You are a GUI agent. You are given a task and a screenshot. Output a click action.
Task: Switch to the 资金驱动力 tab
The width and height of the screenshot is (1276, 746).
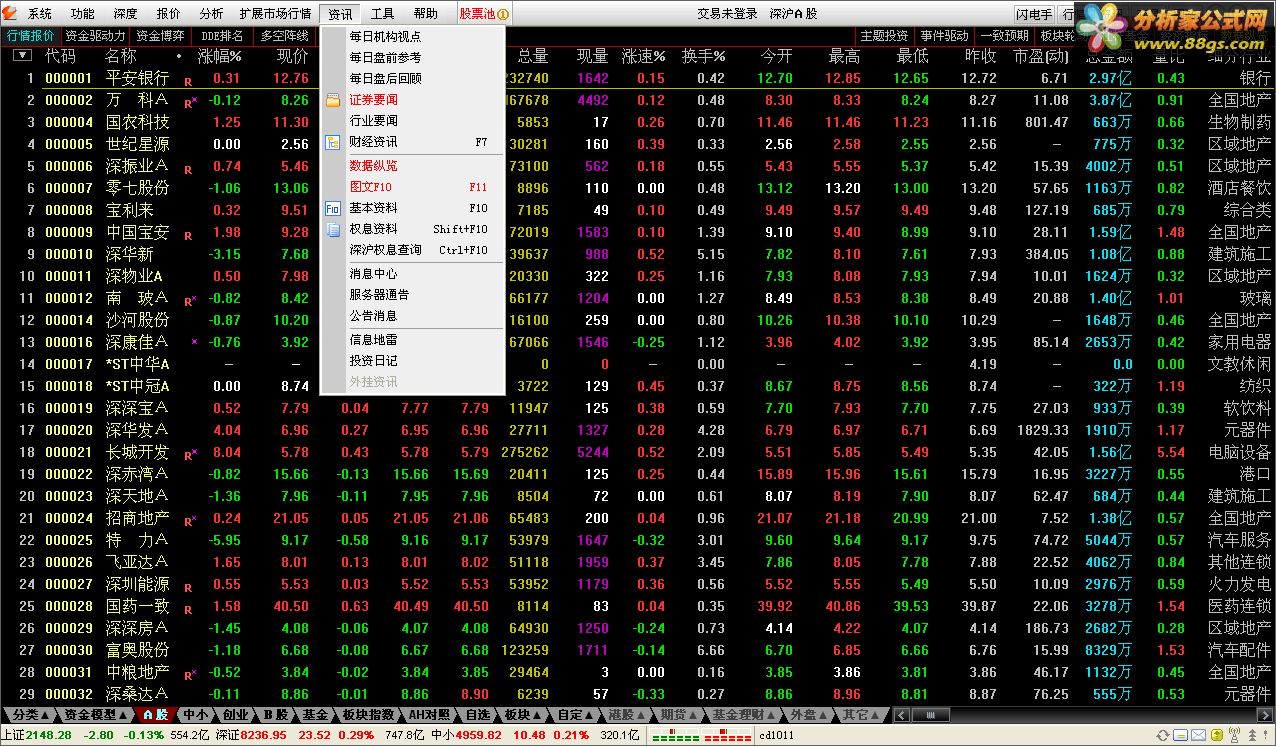tap(96, 36)
